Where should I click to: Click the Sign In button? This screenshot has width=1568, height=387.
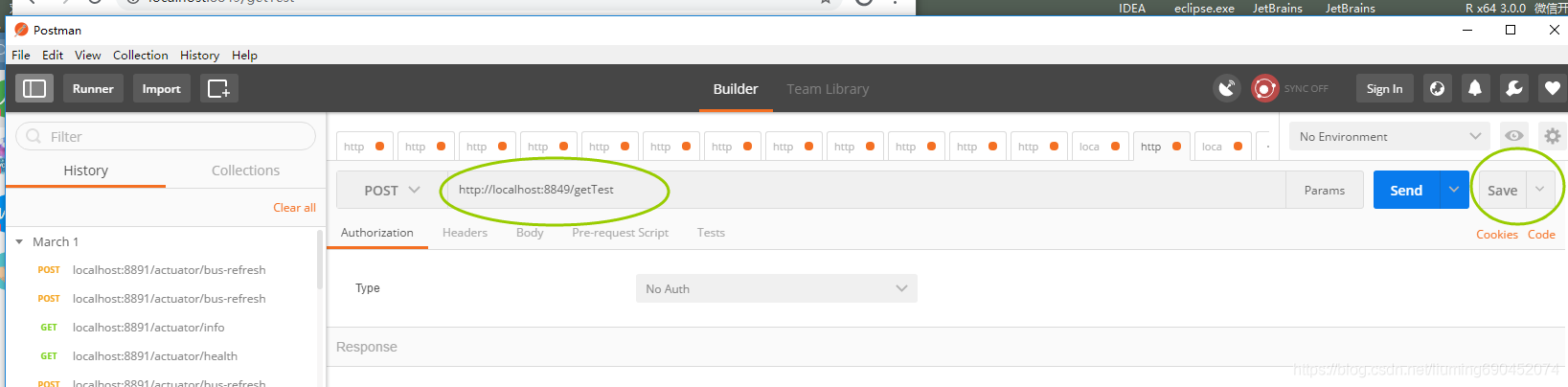coord(1384,88)
